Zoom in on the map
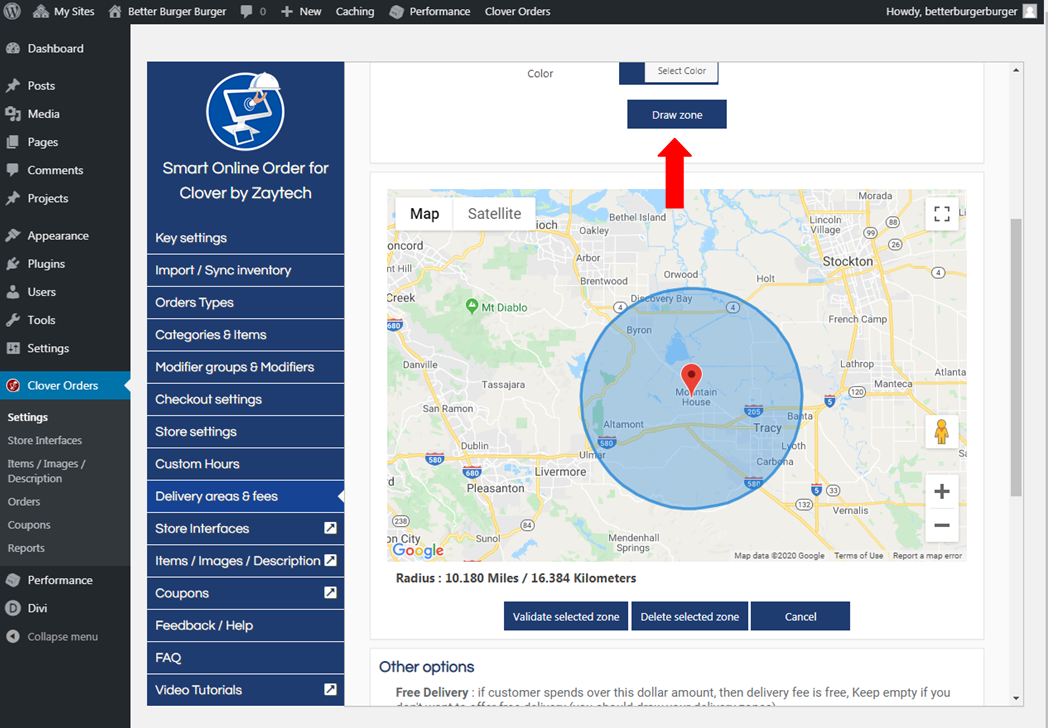 [942, 491]
